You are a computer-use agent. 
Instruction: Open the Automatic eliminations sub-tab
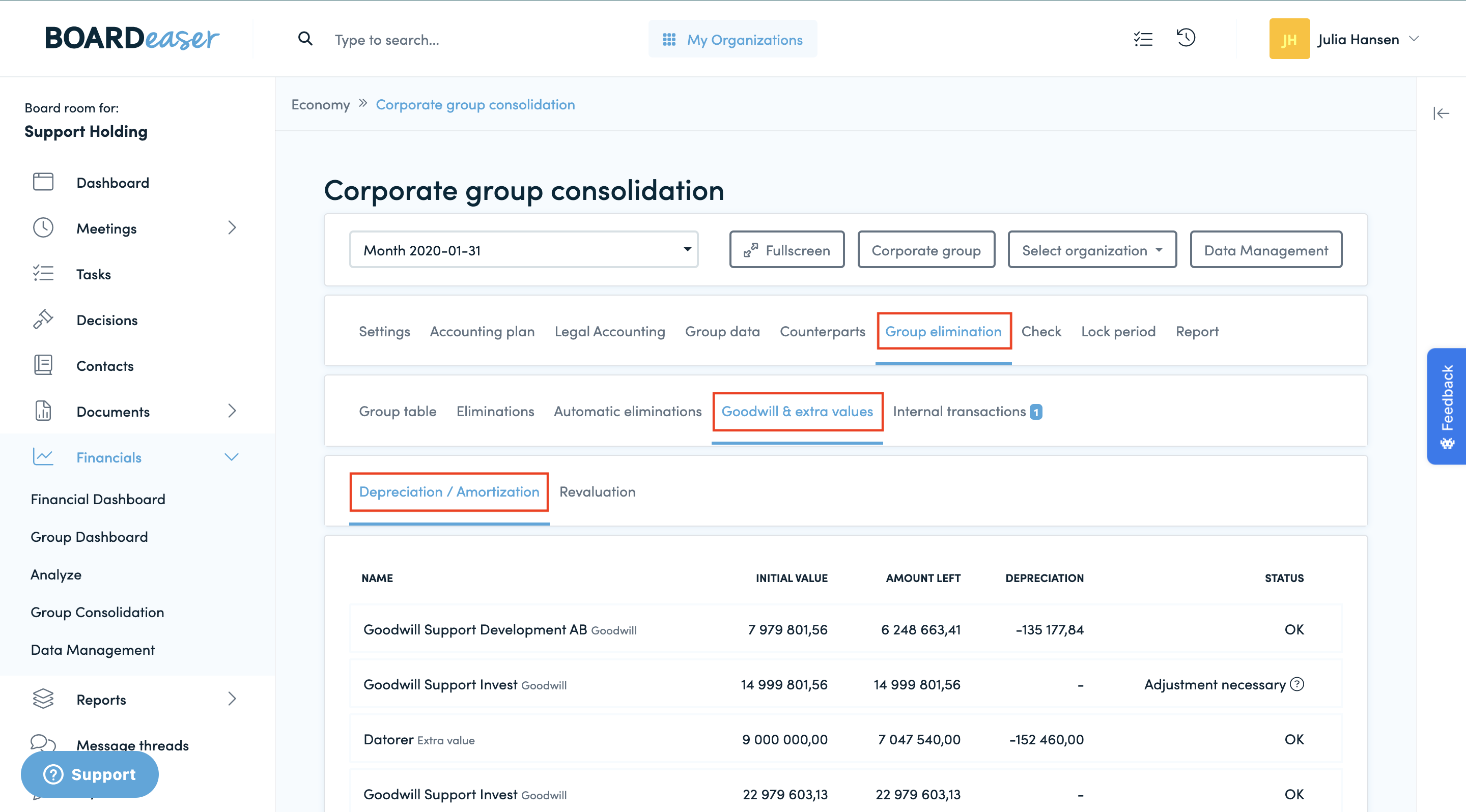click(628, 411)
